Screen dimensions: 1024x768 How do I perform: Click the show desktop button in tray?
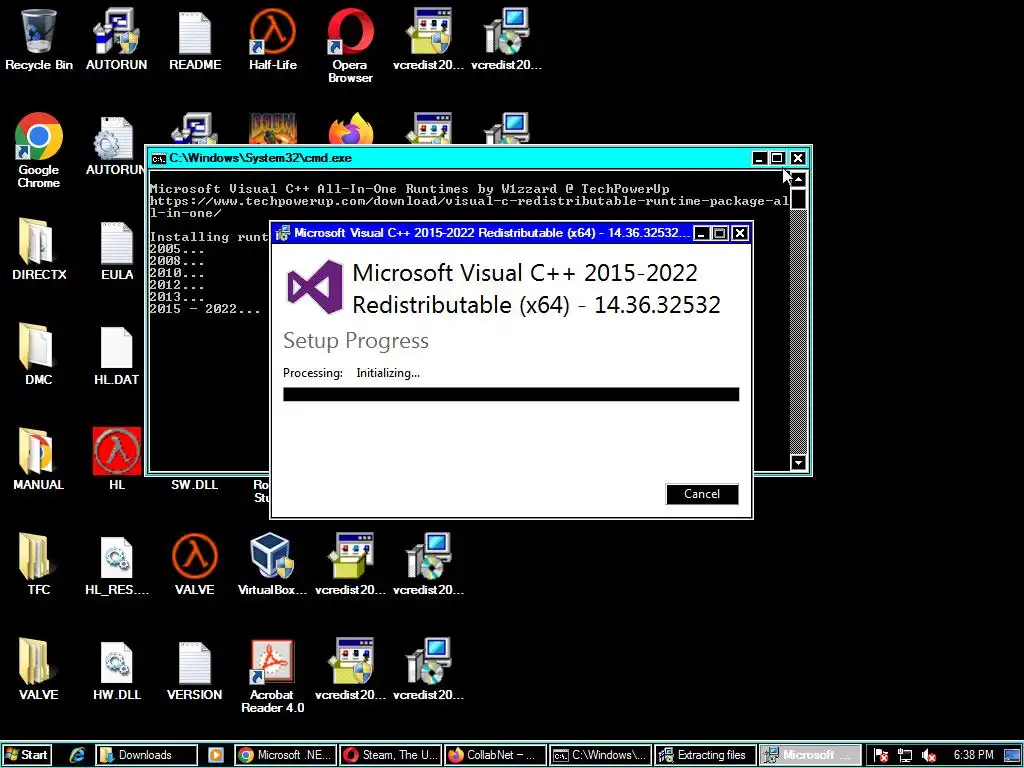[x=1012, y=756]
